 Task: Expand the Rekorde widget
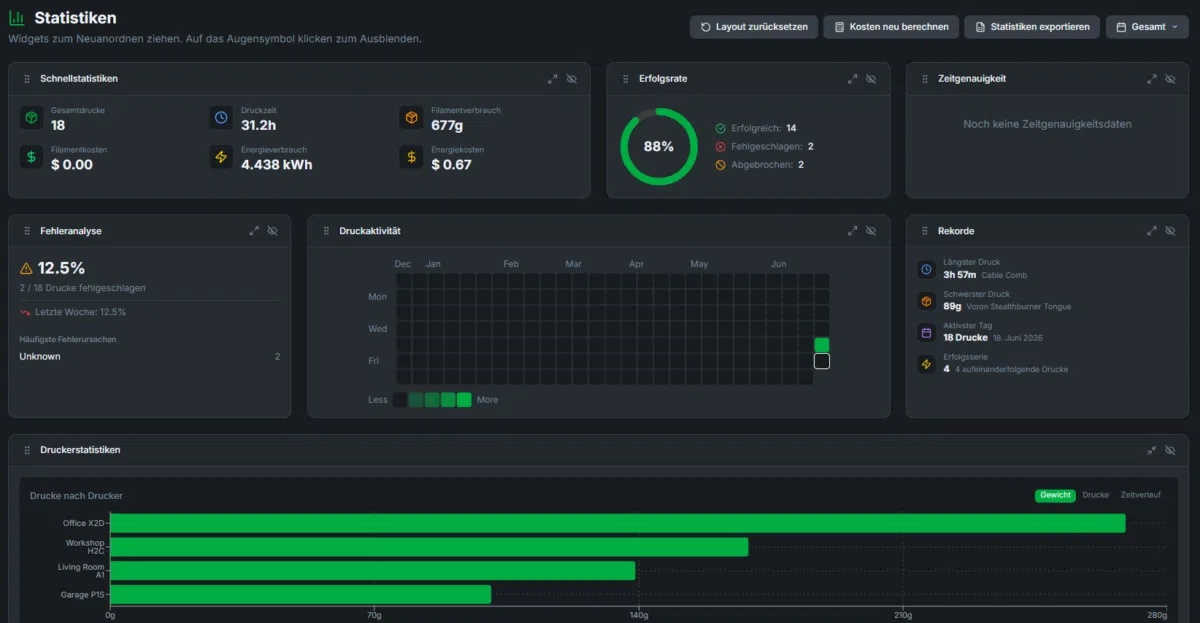click(x=1152, y=231)
